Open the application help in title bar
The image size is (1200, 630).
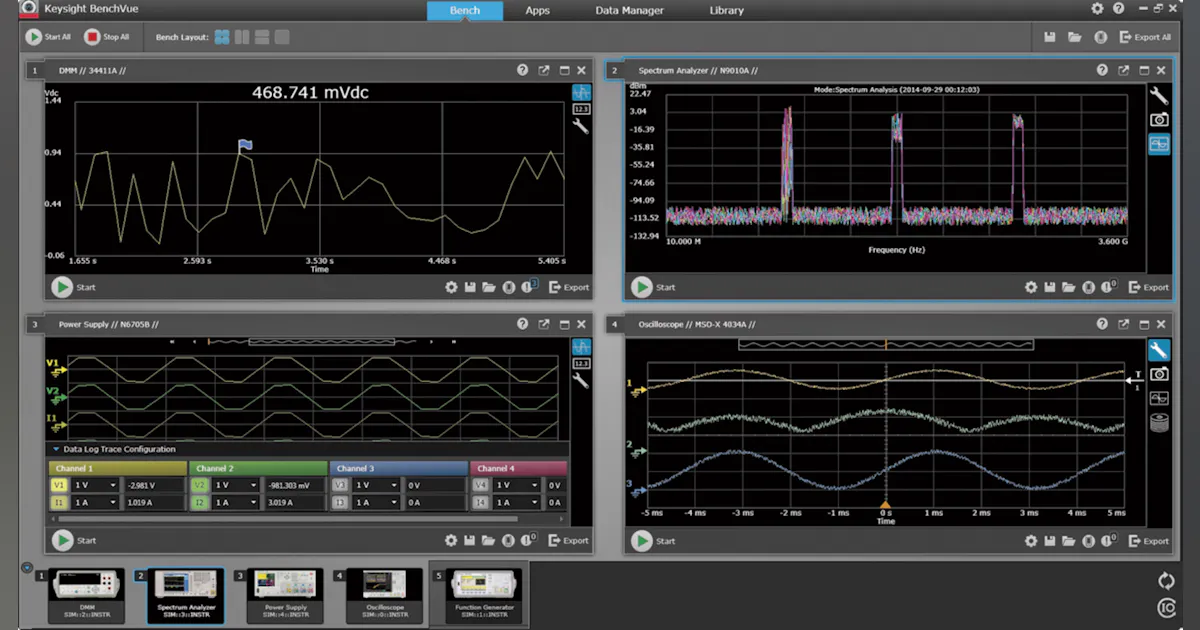[x=1118, y=8]
